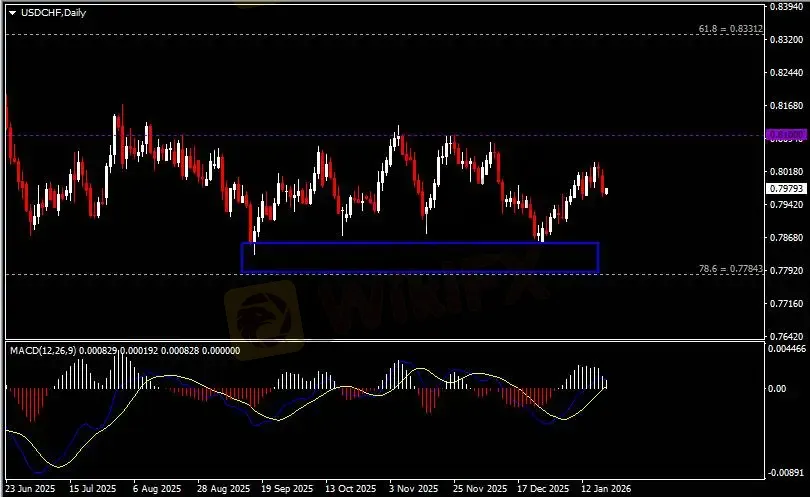Click the 0.77160 price axis value
This screenshot has width=810, height=497.
pos(786,303)
